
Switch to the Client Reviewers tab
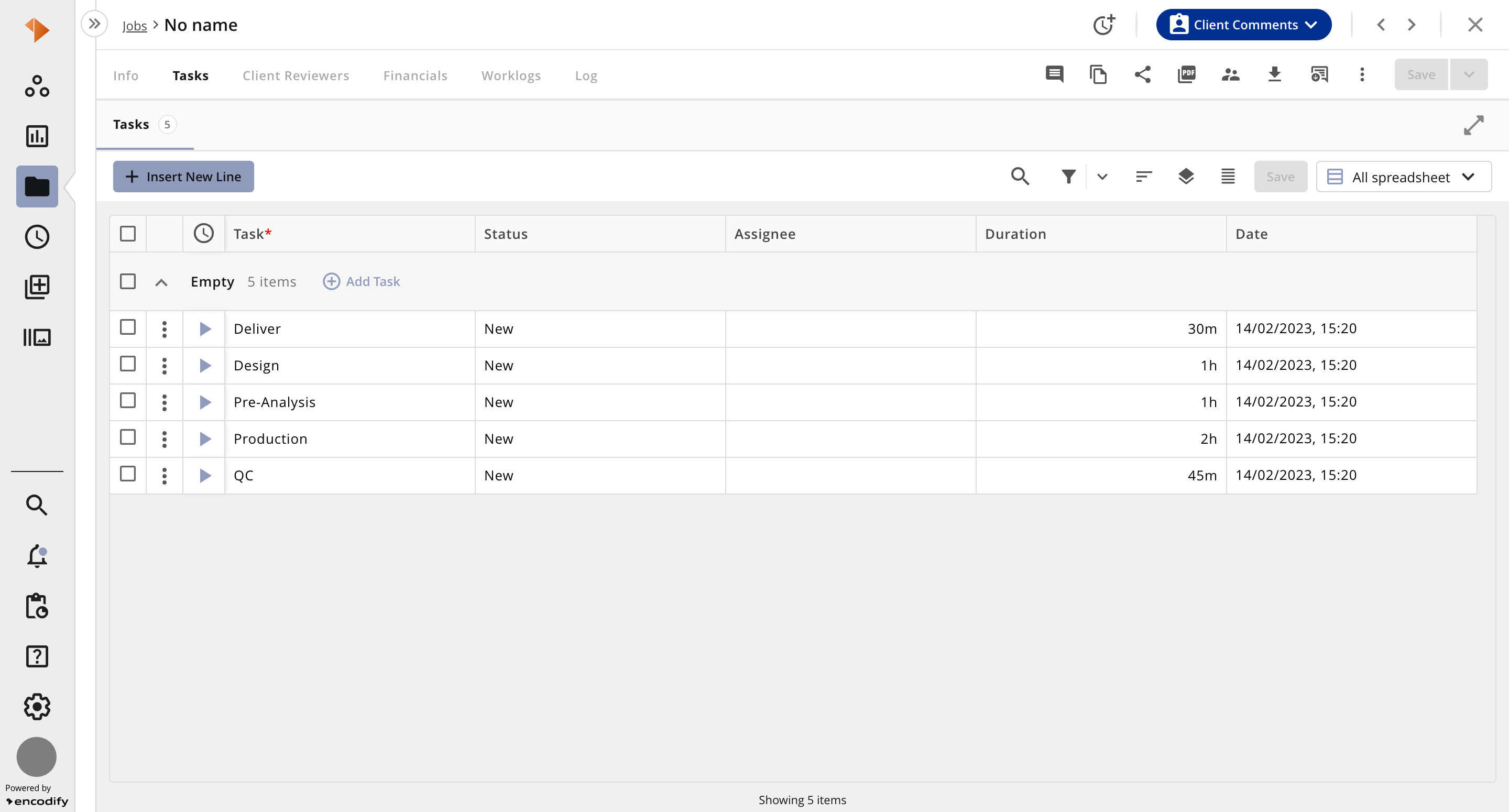pos(296,75)
